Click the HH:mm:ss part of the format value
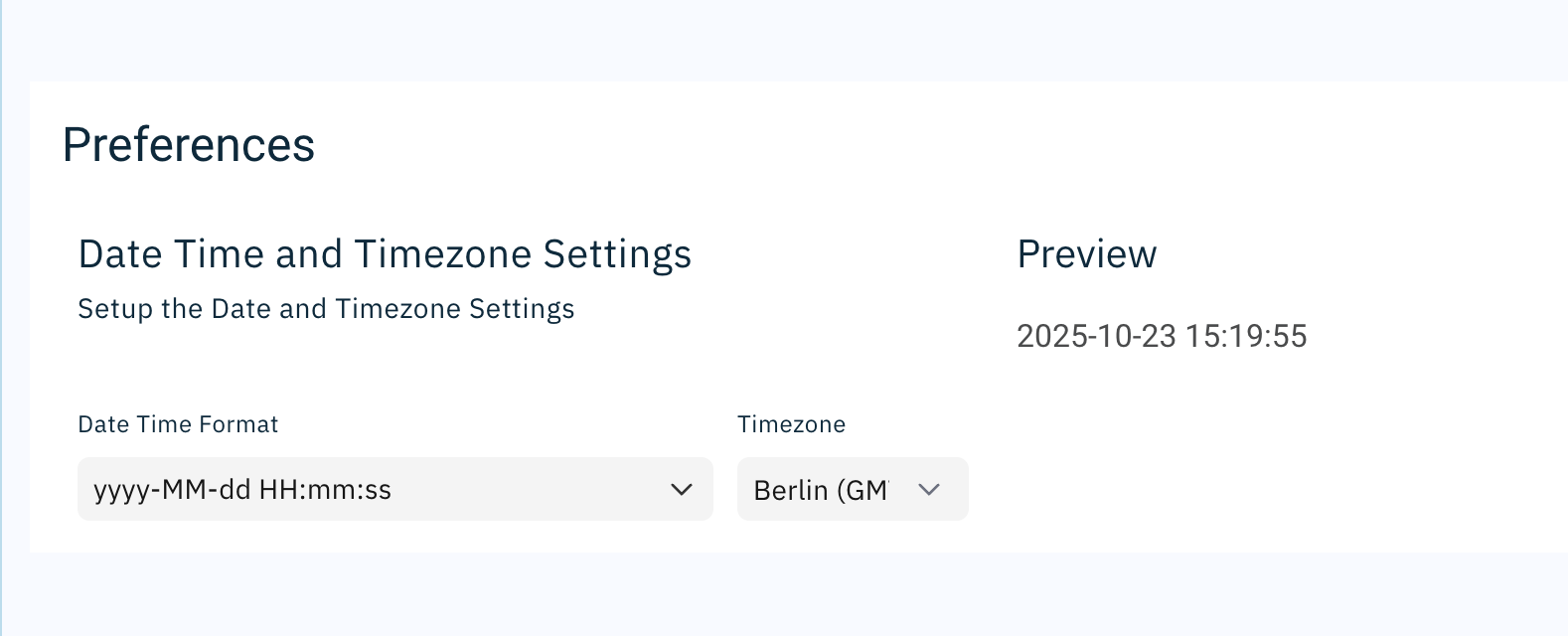 point(325,490)
